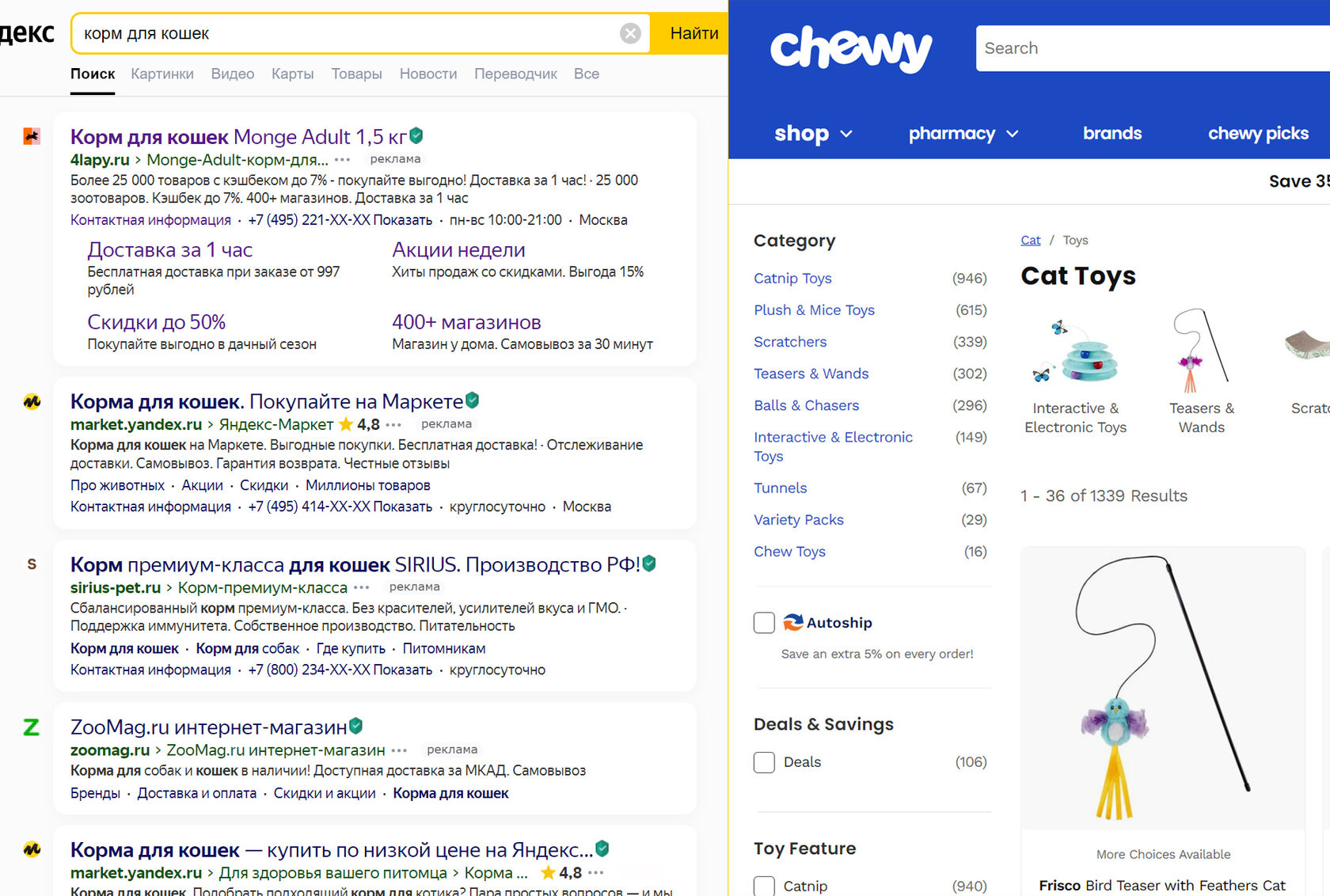Click the green ZooMag Z favicon
Image resolution: width=1330 pixels, height=896 pixels.
(31, 727)
